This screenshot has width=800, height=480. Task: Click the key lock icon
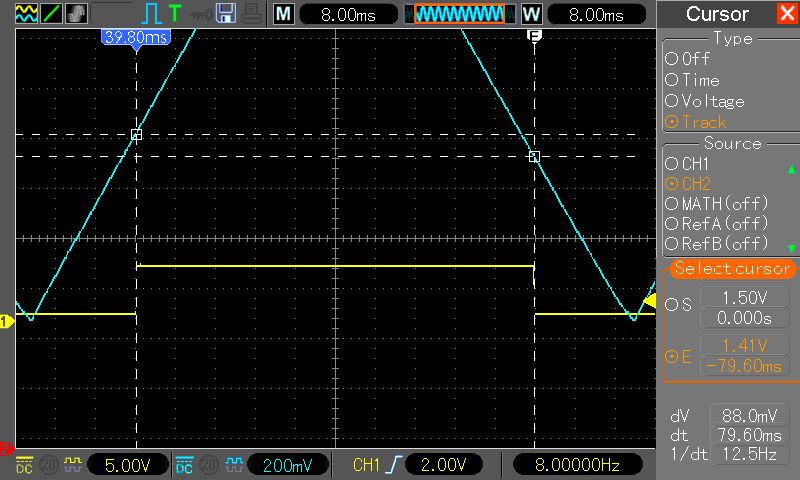click(x=201, y=14)
